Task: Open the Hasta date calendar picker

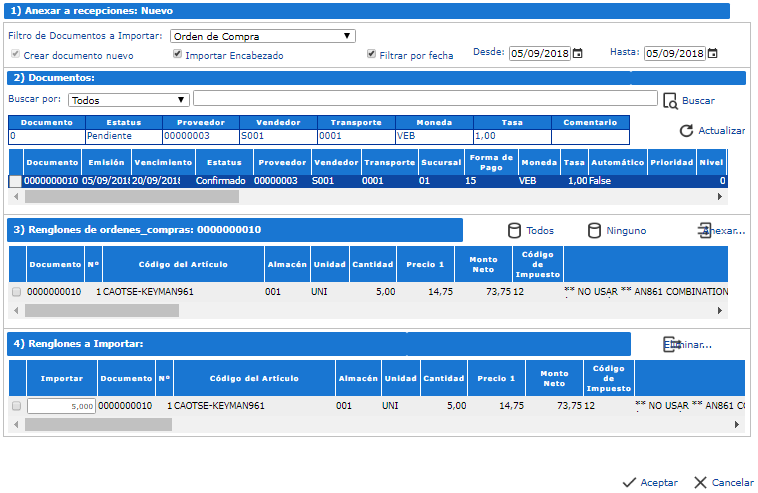Action: [x=714, y=53]
